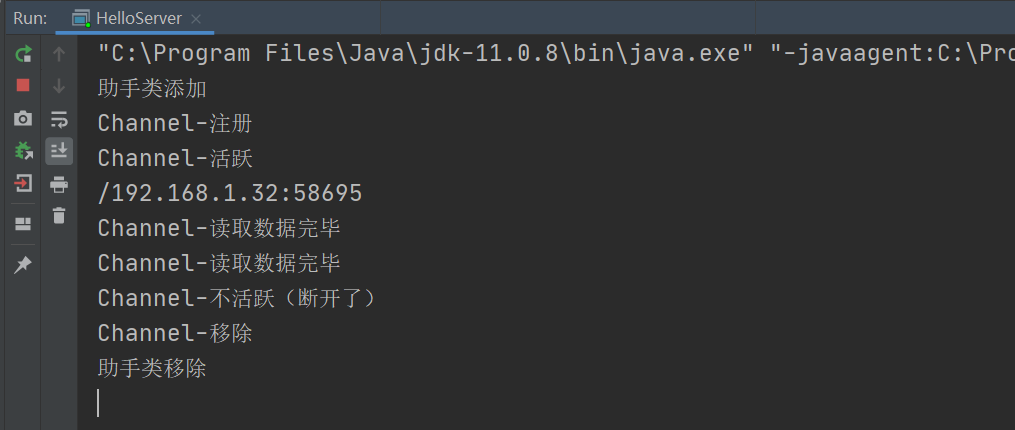Click the up arrow stack trace button
Screen dimensions: 1015x430
(59, 54)
